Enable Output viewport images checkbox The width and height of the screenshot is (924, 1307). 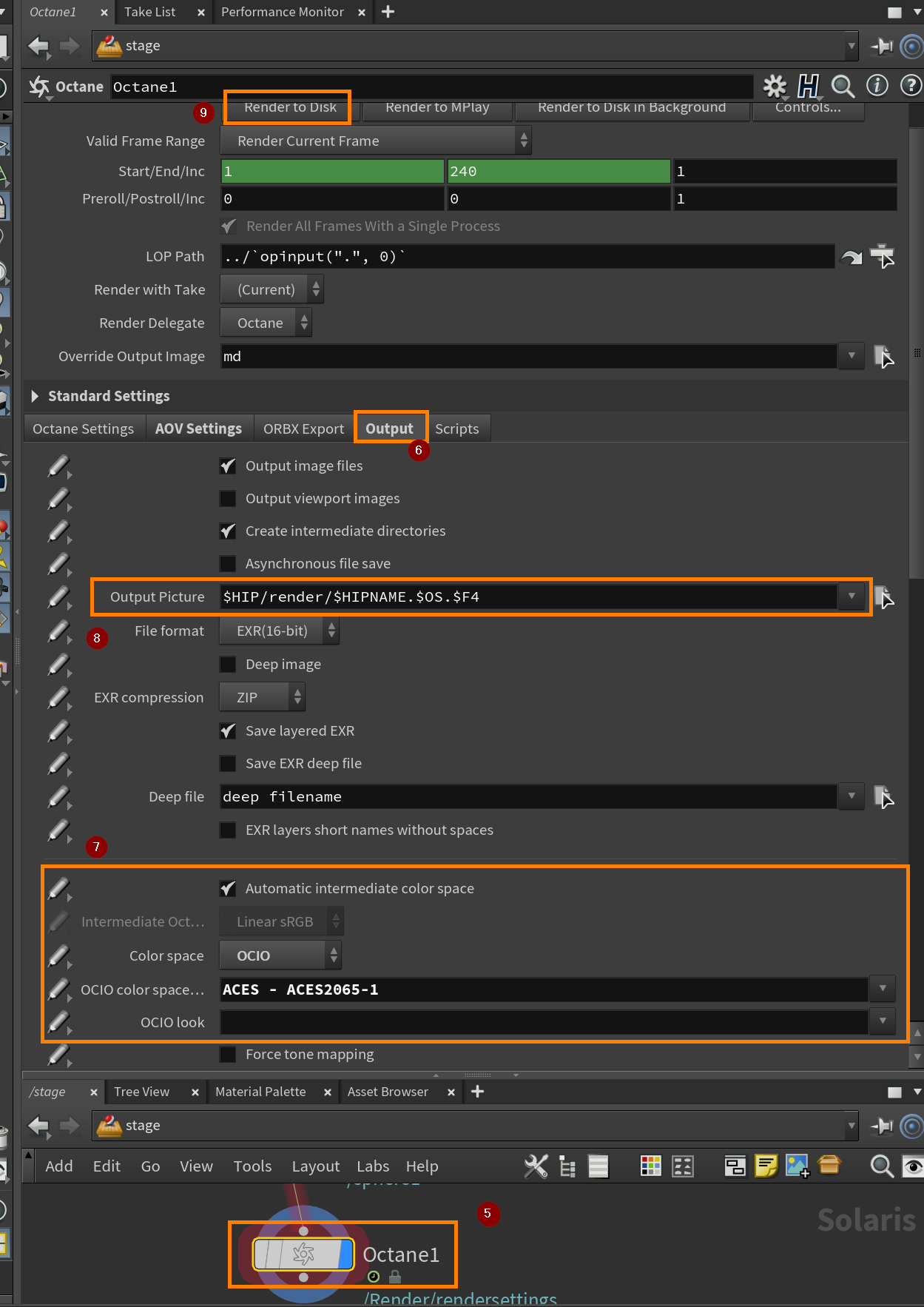point(228,499)
